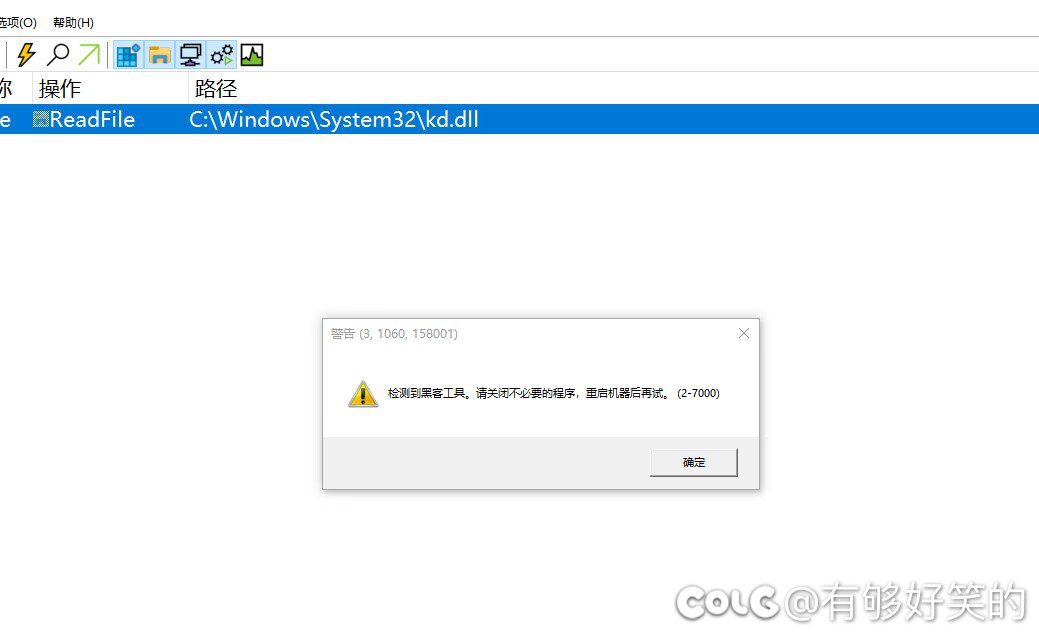Screen dimensions: 1039x644
Task: Open the 帮助(H) menu
Action: [x=74, y=23]
